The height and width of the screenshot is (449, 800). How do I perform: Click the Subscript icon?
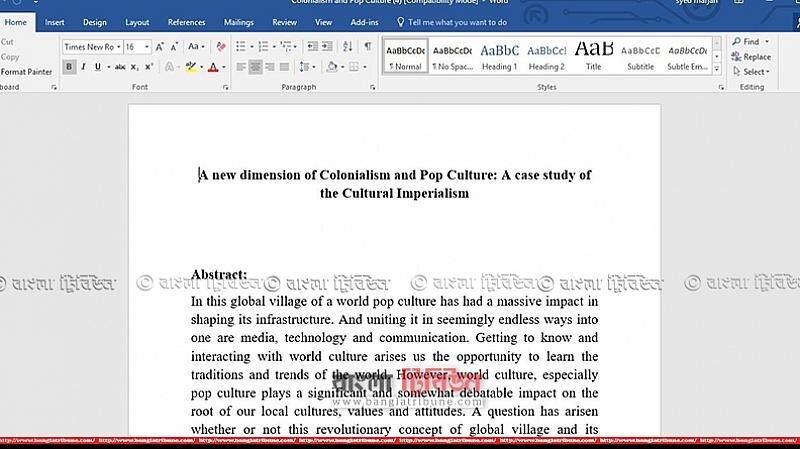pos(135,67)
